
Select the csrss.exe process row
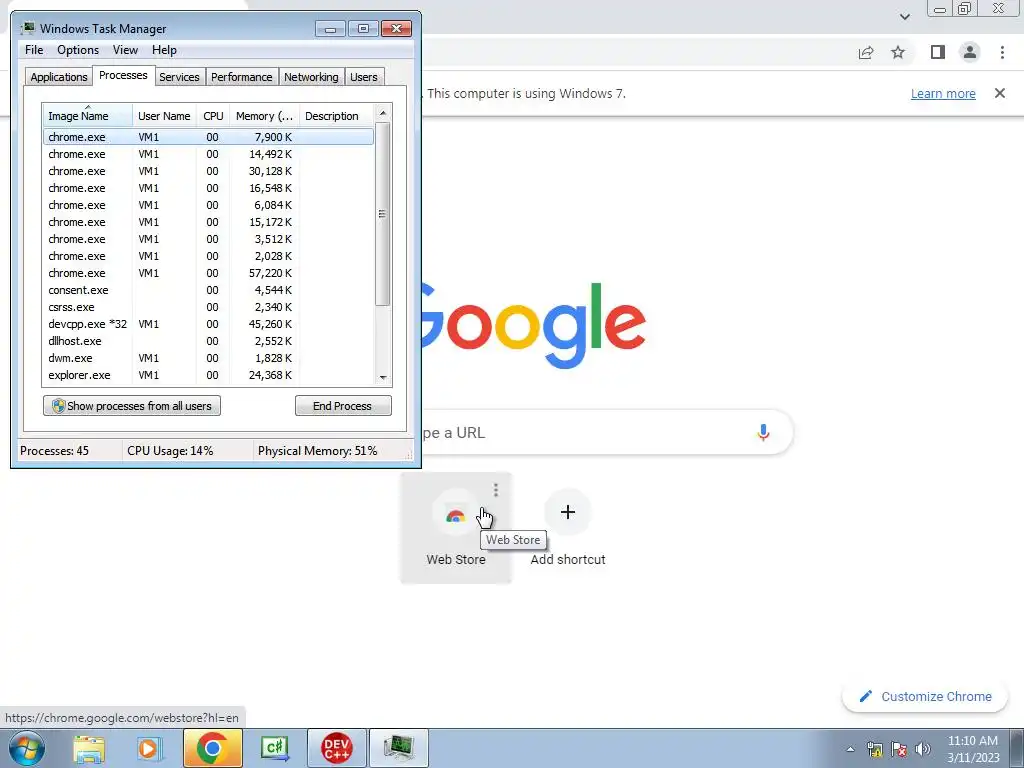tap(208, 307)
